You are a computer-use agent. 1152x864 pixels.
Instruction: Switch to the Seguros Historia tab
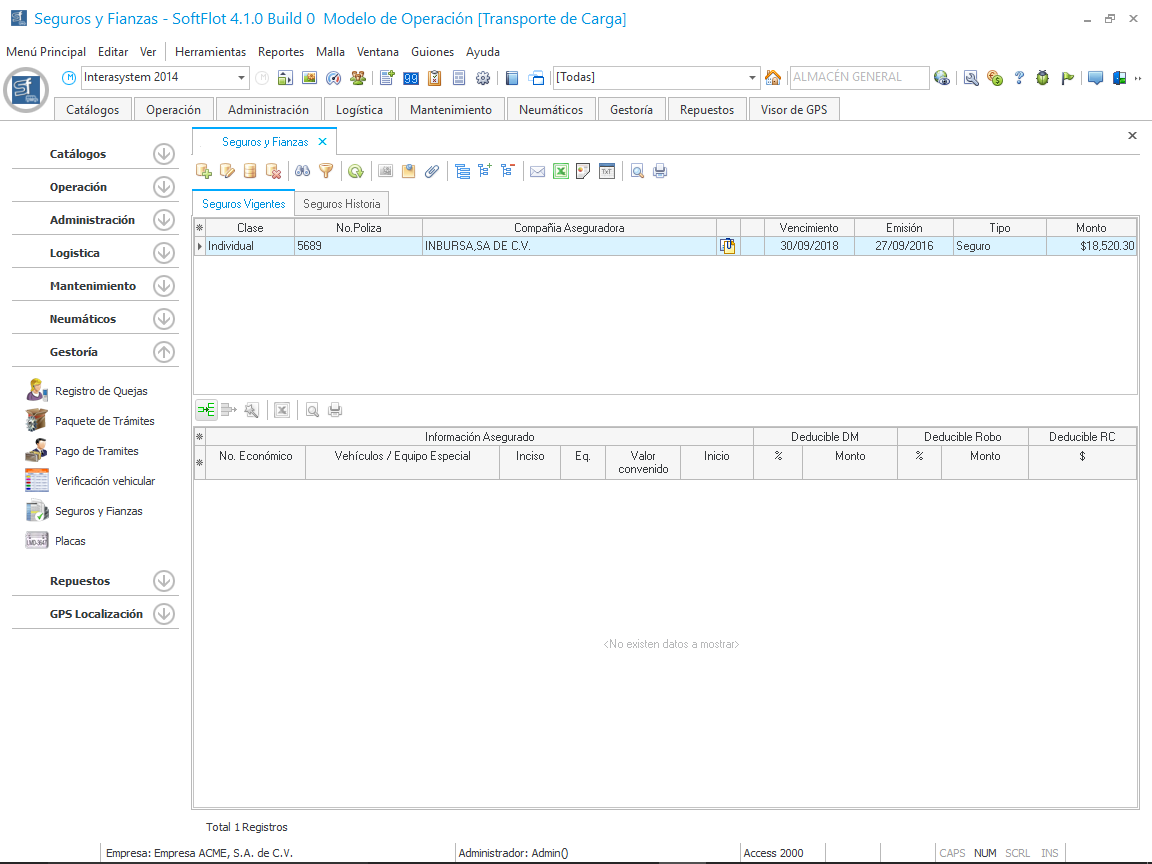341,204
